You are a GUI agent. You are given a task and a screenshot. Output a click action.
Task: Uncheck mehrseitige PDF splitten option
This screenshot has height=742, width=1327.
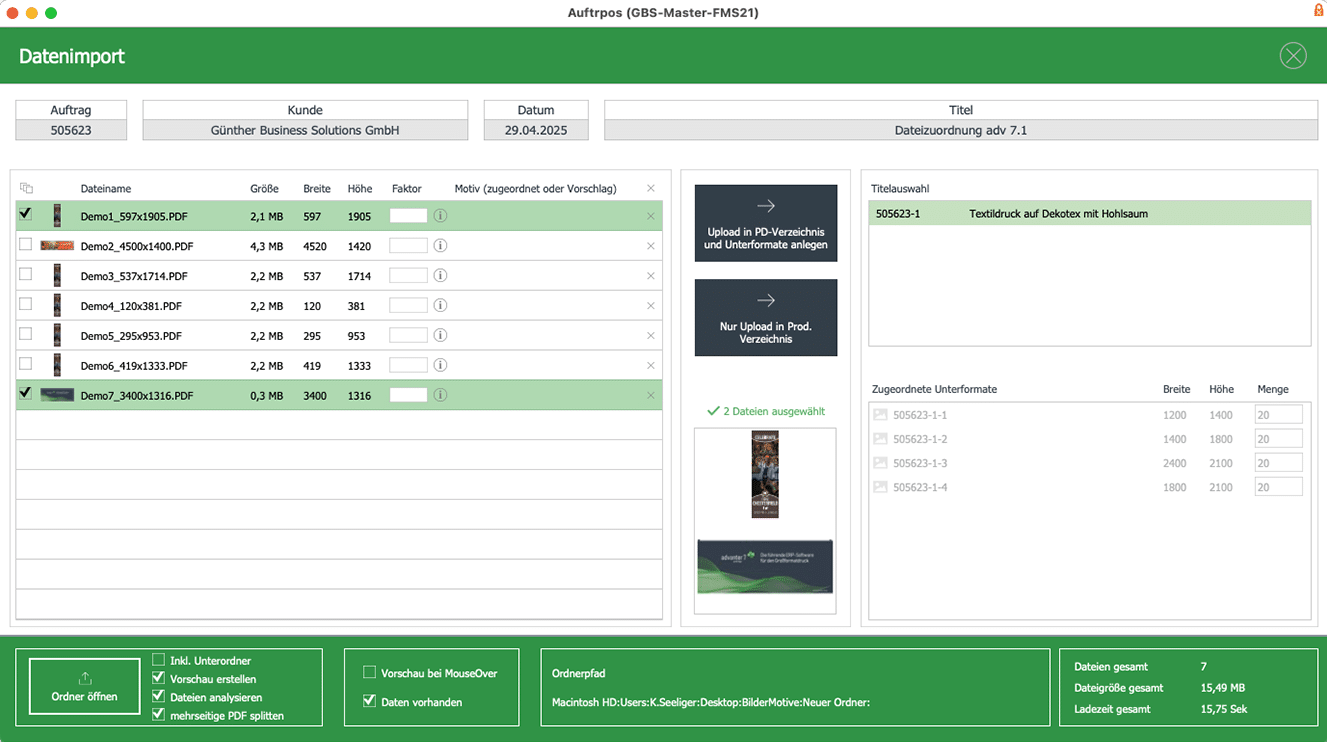tap(159, 715)
